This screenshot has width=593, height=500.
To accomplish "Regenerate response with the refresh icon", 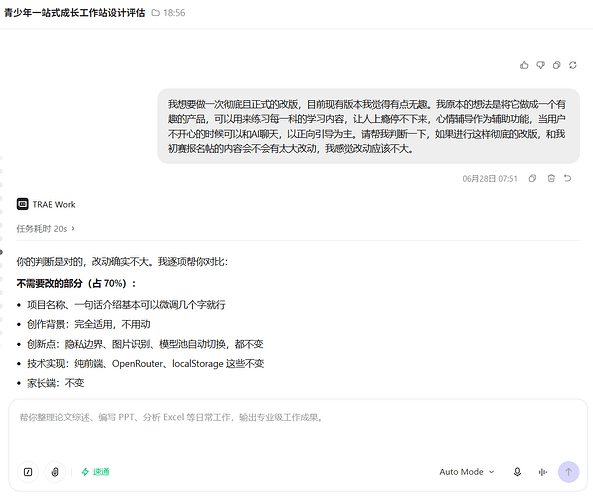I will click(573, 65).
